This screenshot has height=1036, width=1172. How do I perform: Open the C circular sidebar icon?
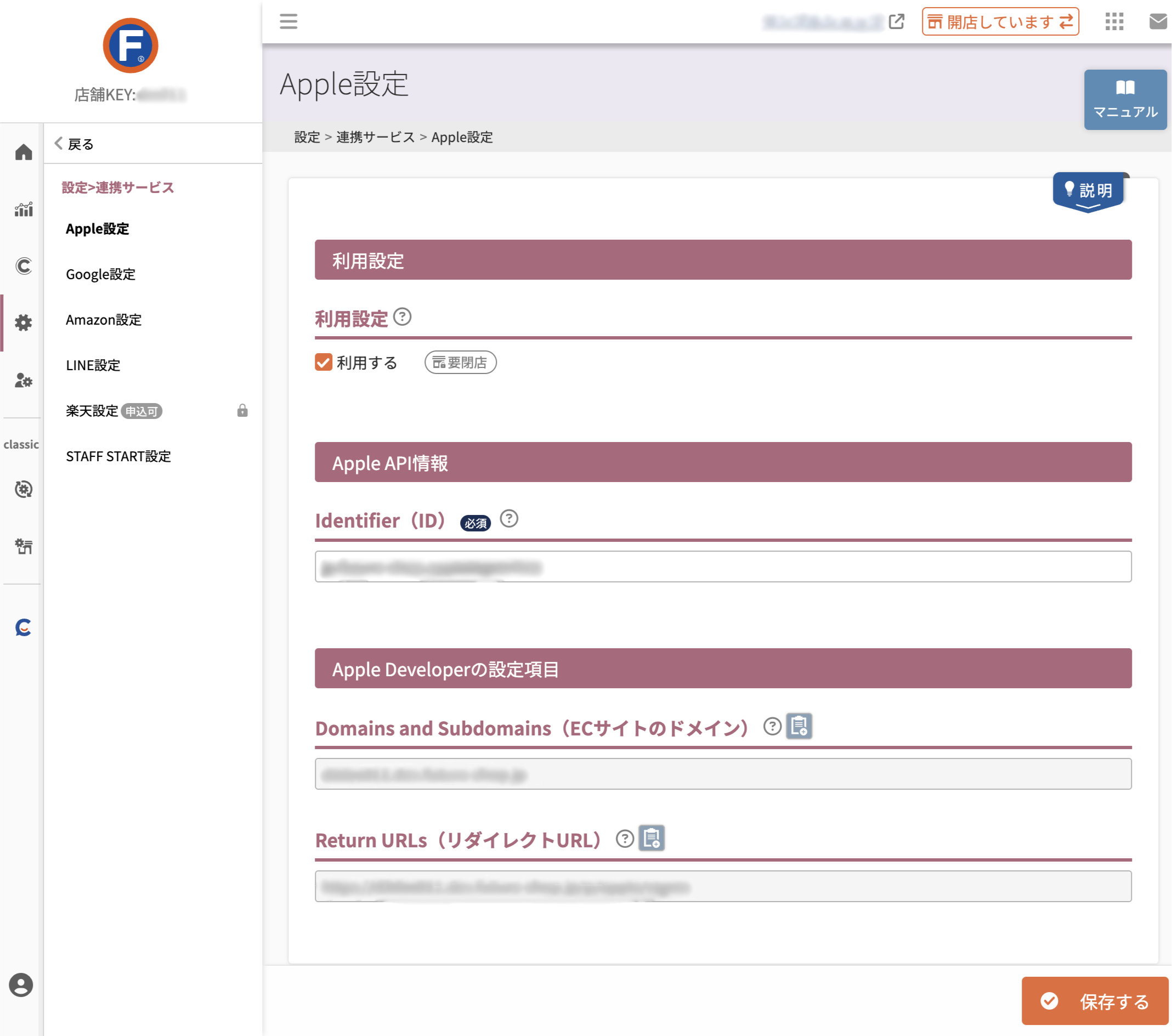click(24, 266)
